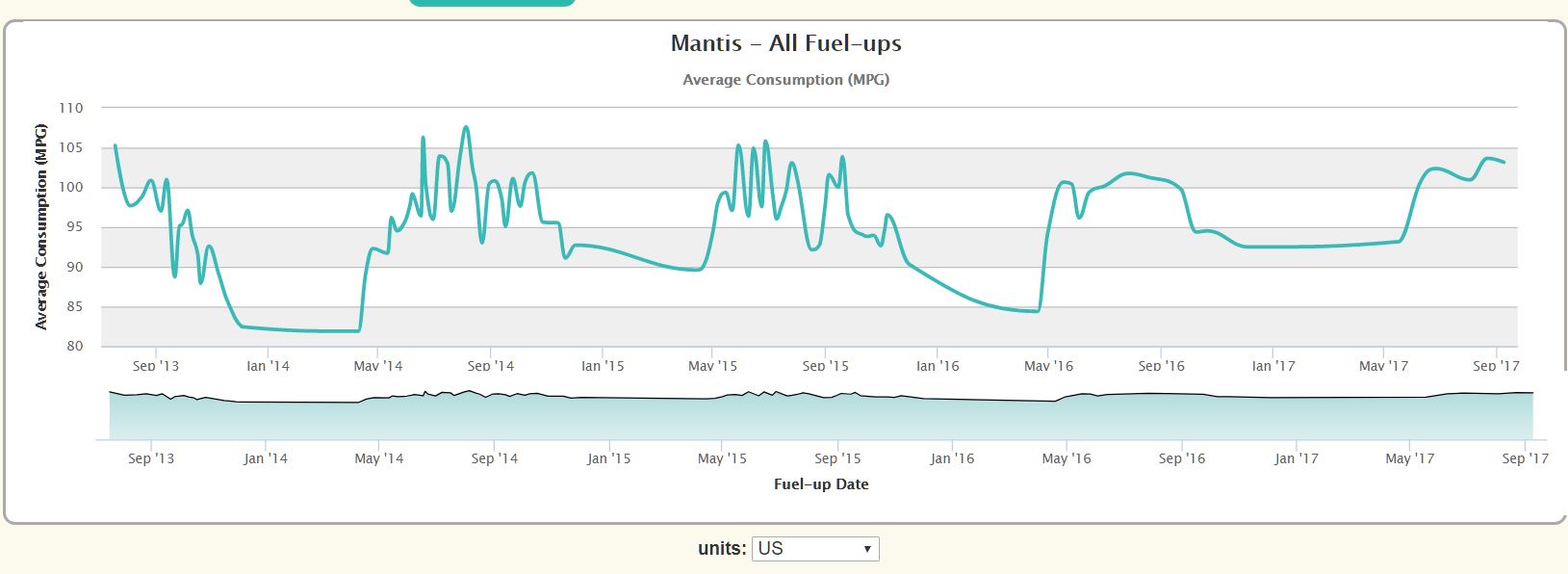Open the units dropdown showing US

click(814, 549)
